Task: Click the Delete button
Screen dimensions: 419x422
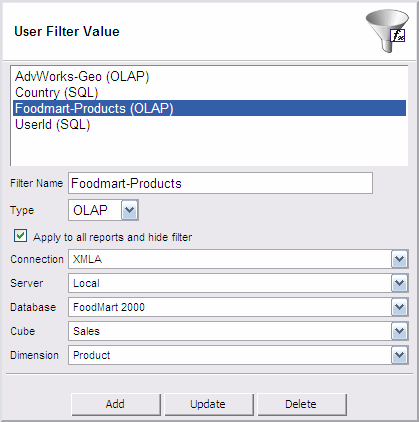Action: (x=302, y=404)
